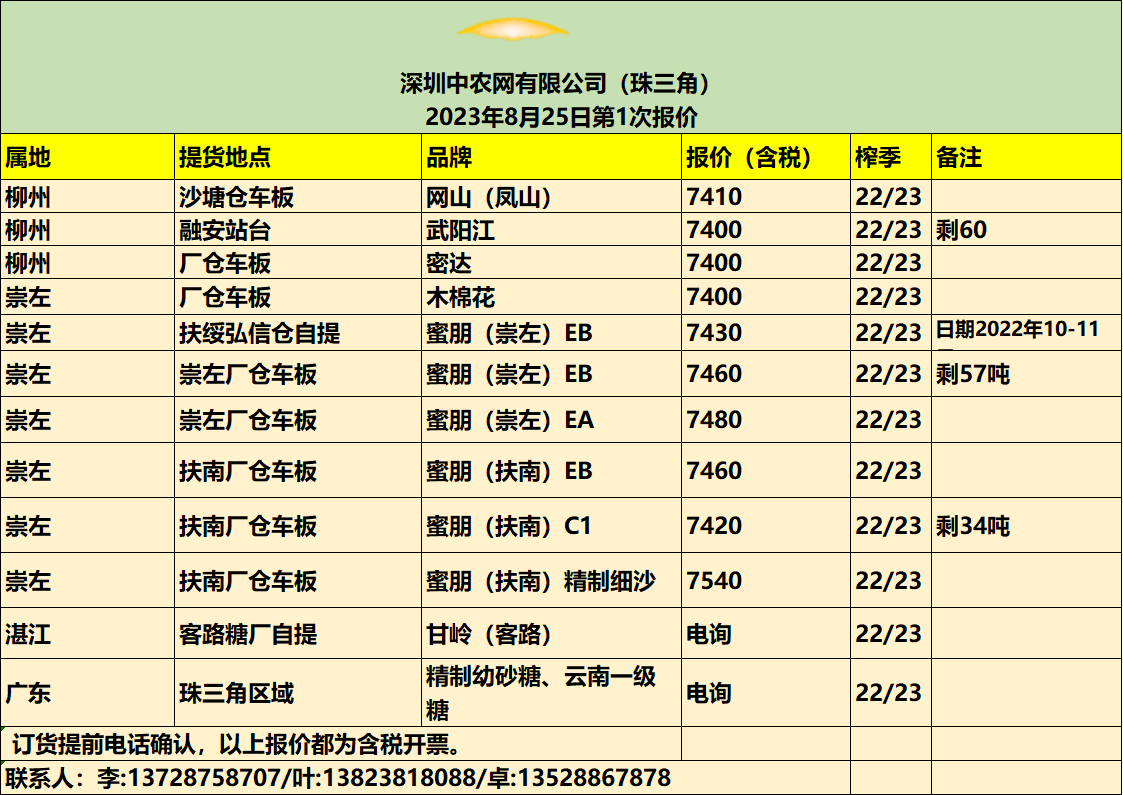Viewport: 1123px width, 795px height.
Task: Select the 日期2022年10-11 remark cell
Action: 1017,330
